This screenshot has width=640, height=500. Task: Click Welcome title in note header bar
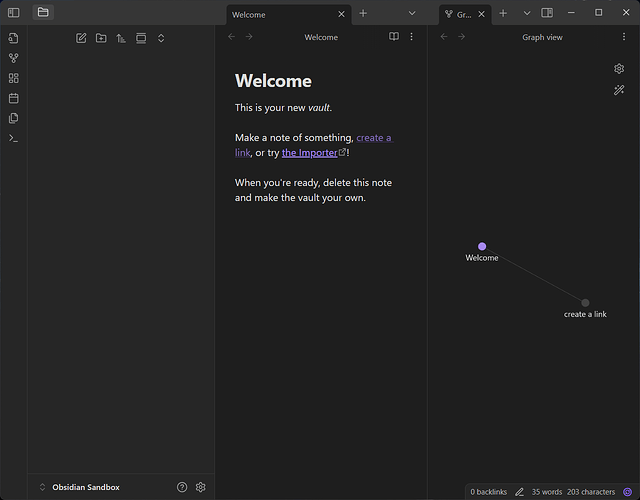[x=321, y=37]
